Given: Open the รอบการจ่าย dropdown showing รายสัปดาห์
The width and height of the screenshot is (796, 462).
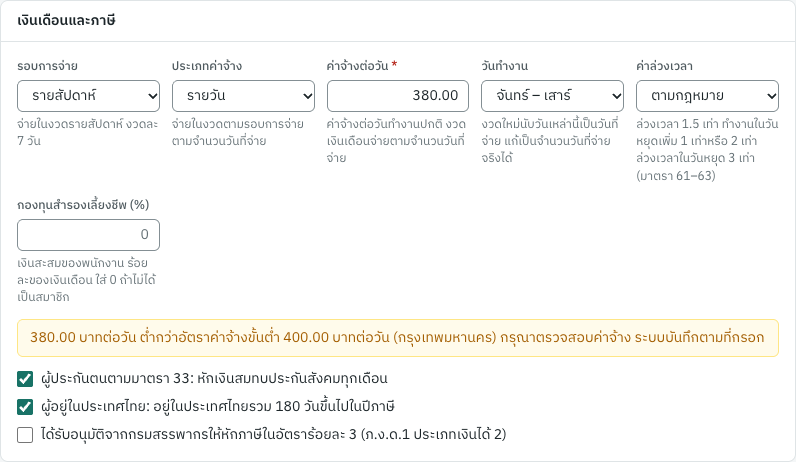Looking at the screenshot, I should click(x=88, y=96).
